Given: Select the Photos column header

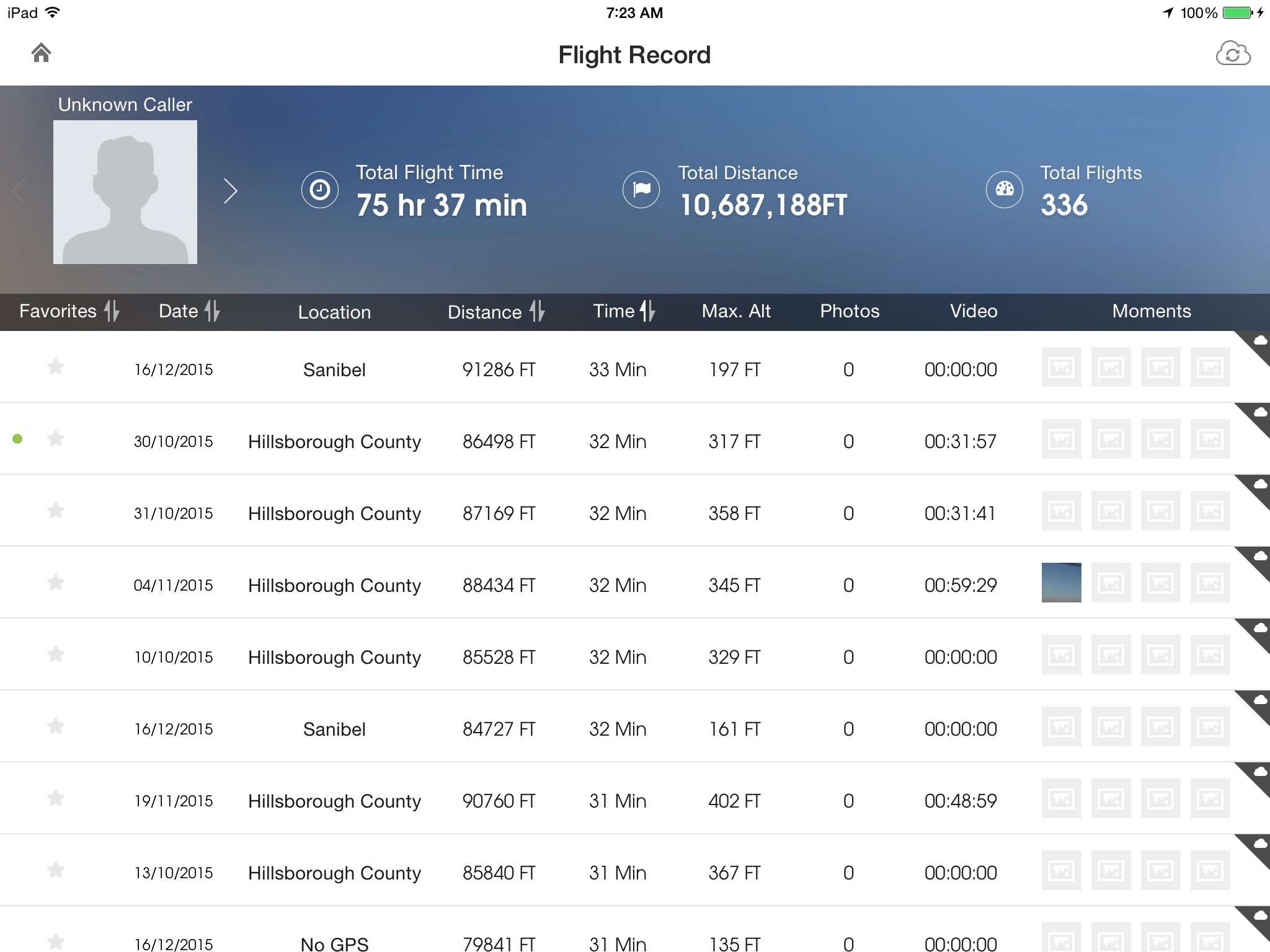Looking at the screenshot, I should click(x=850, y=311).
